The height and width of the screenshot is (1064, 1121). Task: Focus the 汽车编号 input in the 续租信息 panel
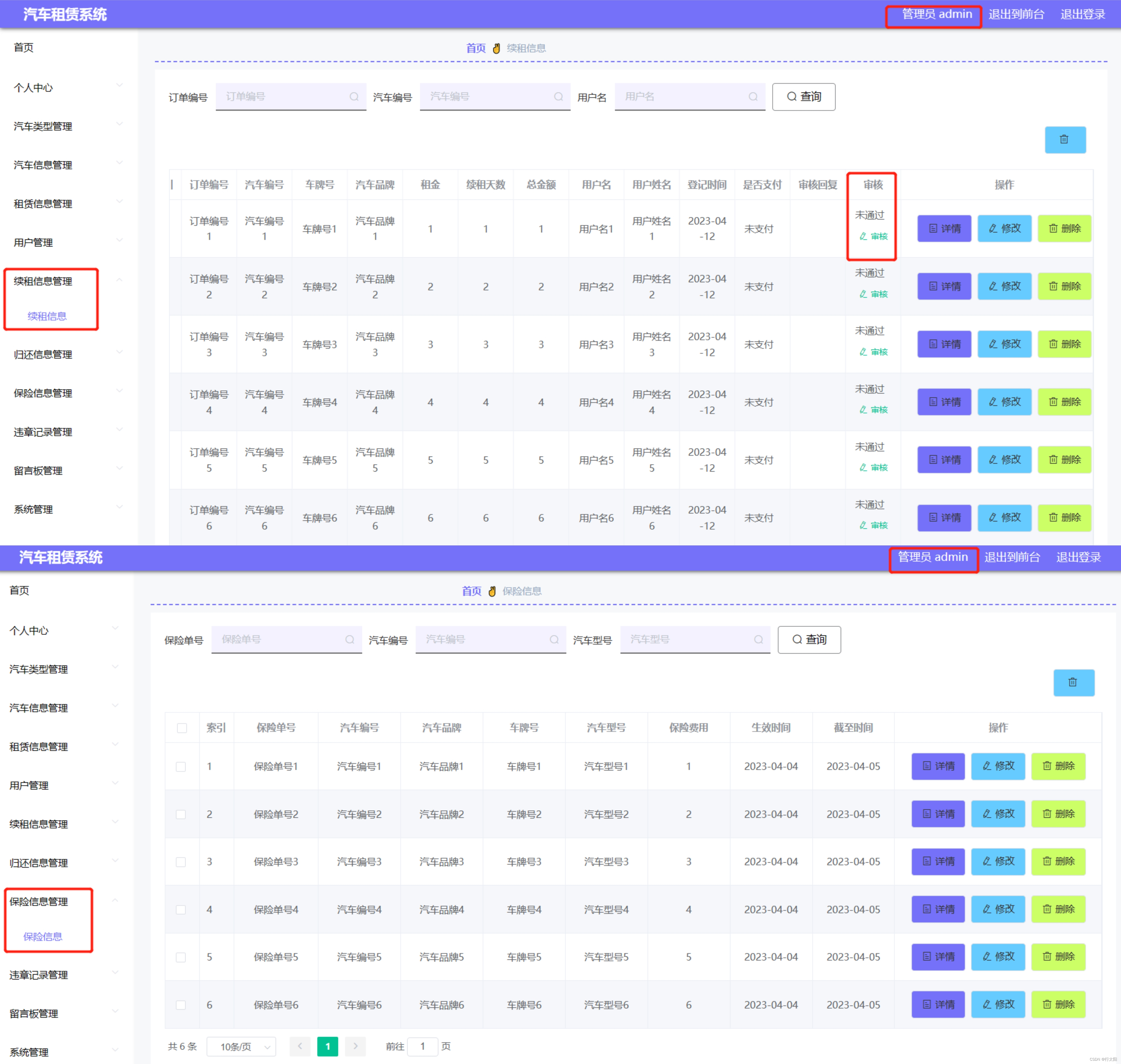click(495, 96)
